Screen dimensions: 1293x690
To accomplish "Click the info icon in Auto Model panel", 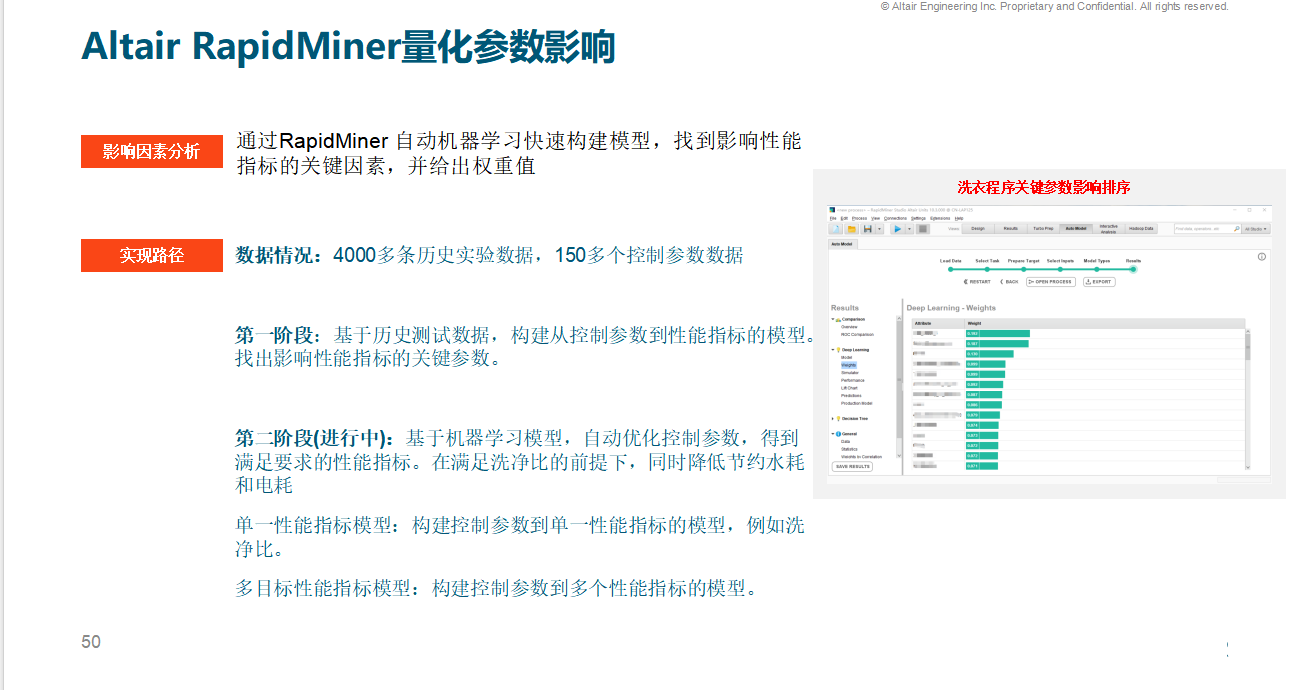I will [1262, 257].
